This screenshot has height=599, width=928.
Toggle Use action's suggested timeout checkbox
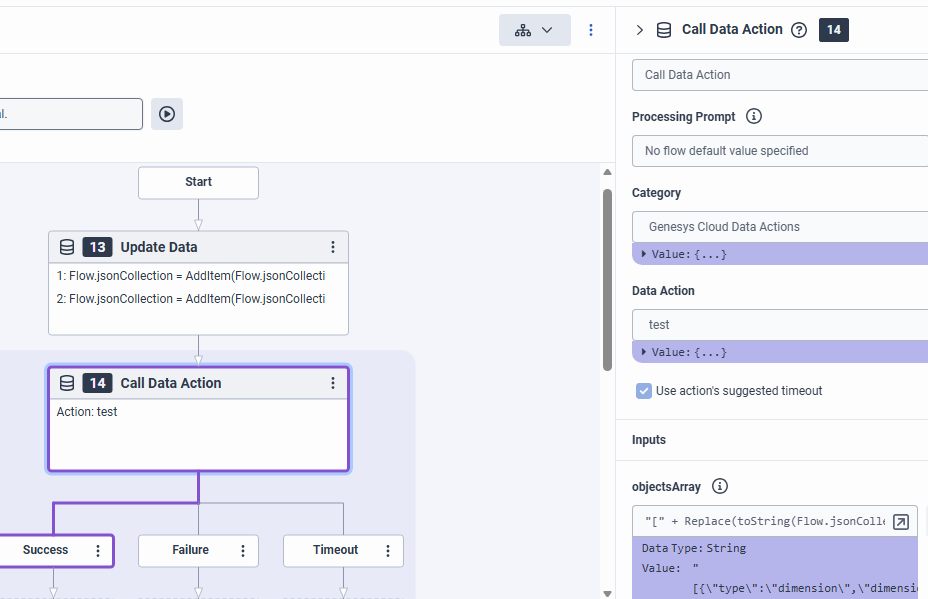pos(644,391)
